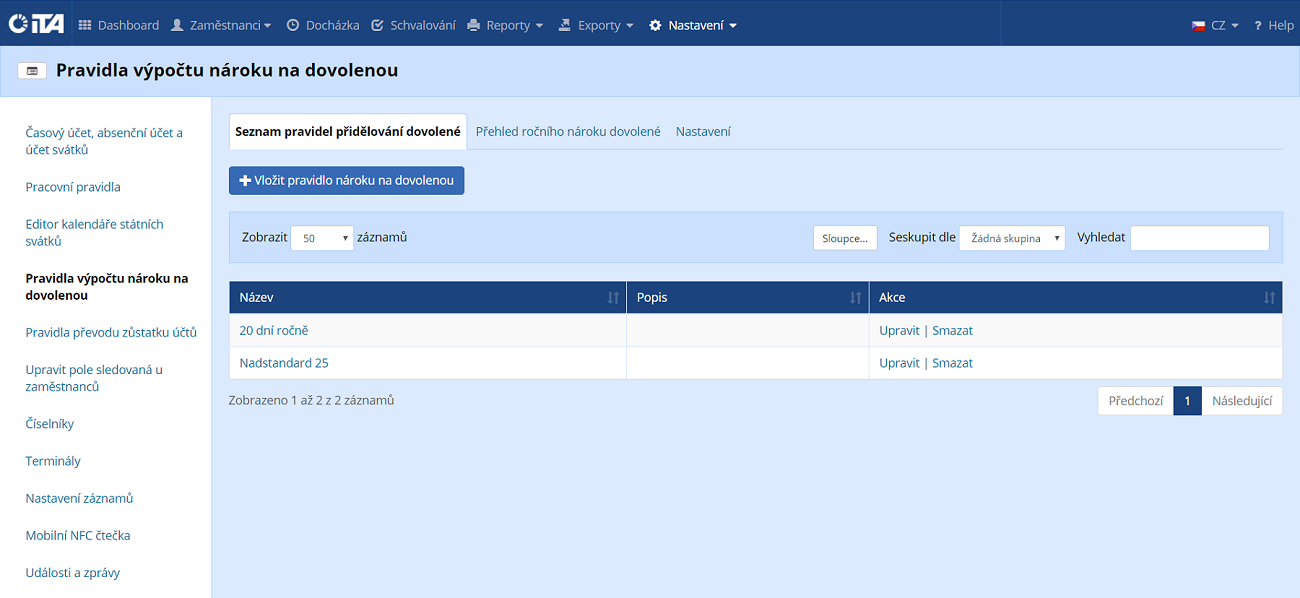Click Vložit pravidlo nároku na dovolenou button
The height and width of the screenshot is (598, 1300).
coord(347,181)
